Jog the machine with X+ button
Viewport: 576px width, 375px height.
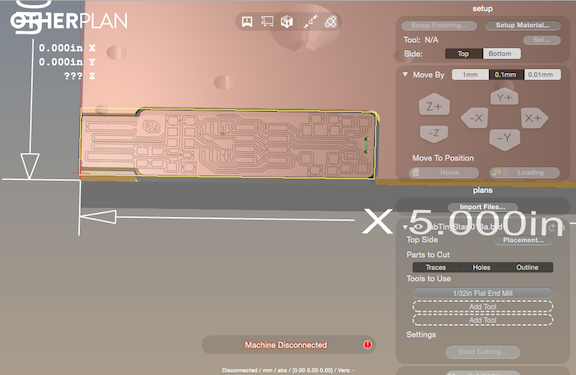point(534,118)
